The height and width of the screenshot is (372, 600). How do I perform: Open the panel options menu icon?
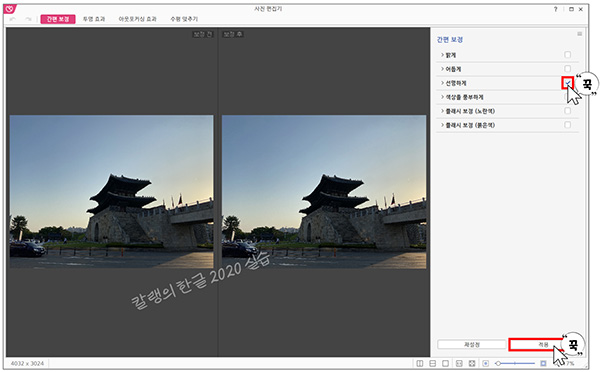[x=579, y=34]
